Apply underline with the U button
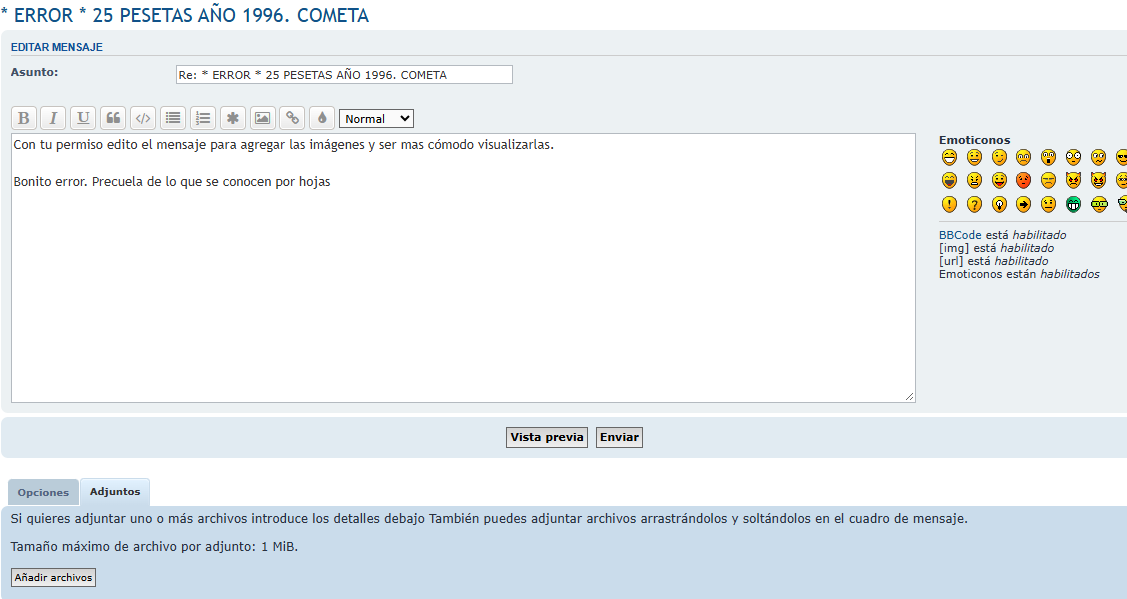The width and height of the screenshot is (1127, 599). point(83,118)
